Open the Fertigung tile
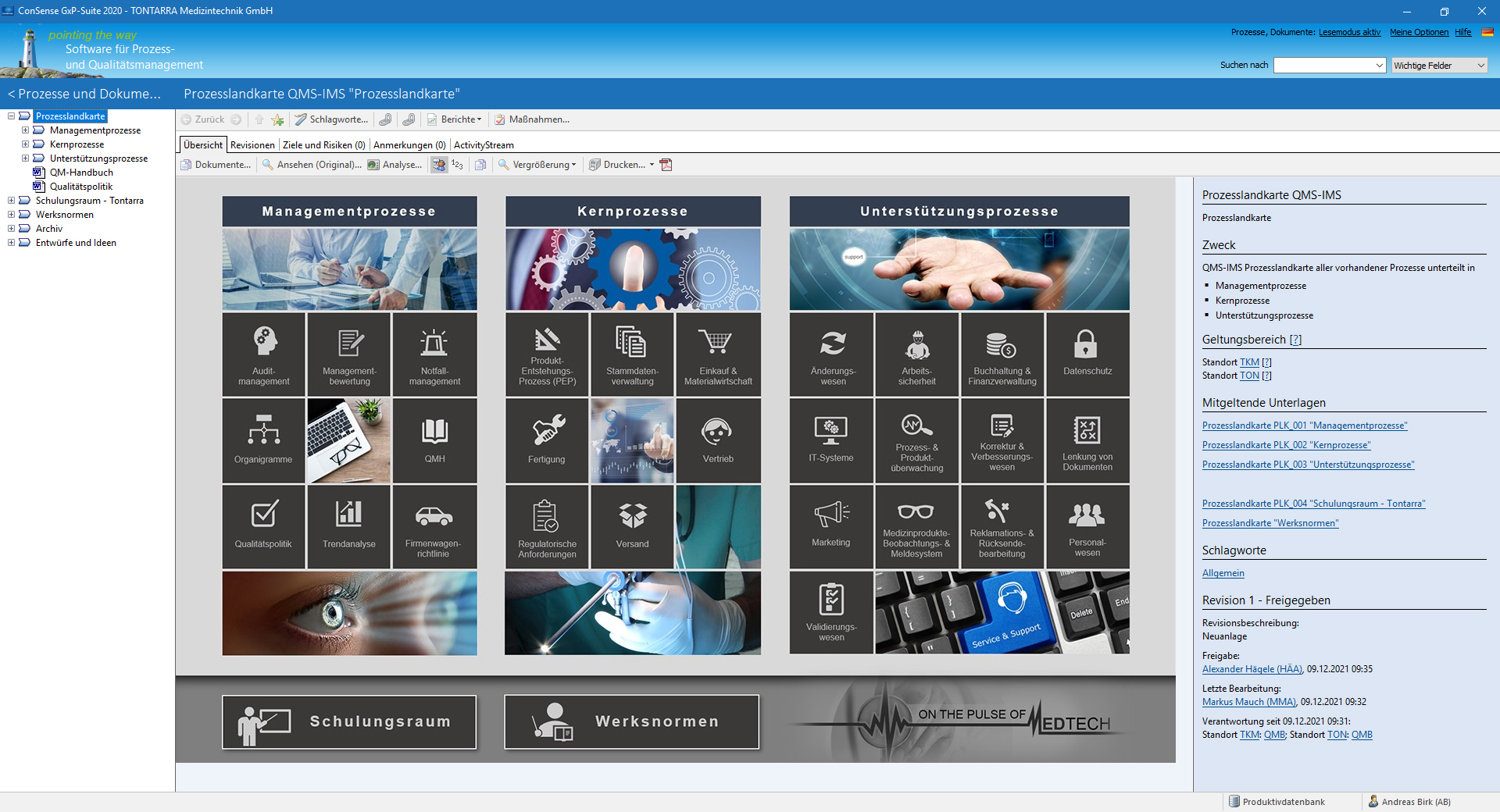This screenshot has width=1500, height=812. click(x=547, y=440)
